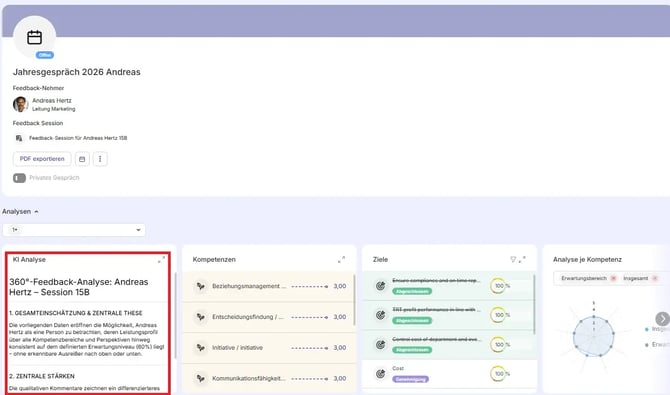
Task: Open the Cost goal title
Action: tap(398, 368)
